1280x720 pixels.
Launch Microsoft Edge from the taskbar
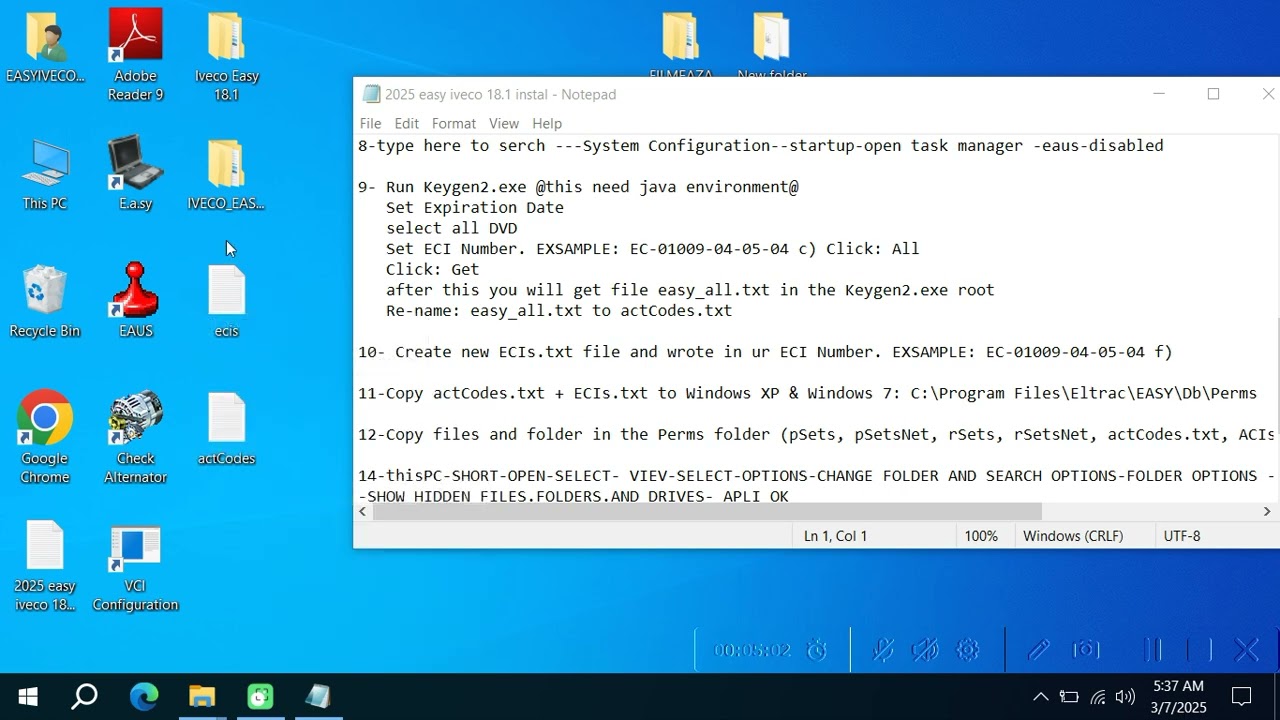[144, 697]
